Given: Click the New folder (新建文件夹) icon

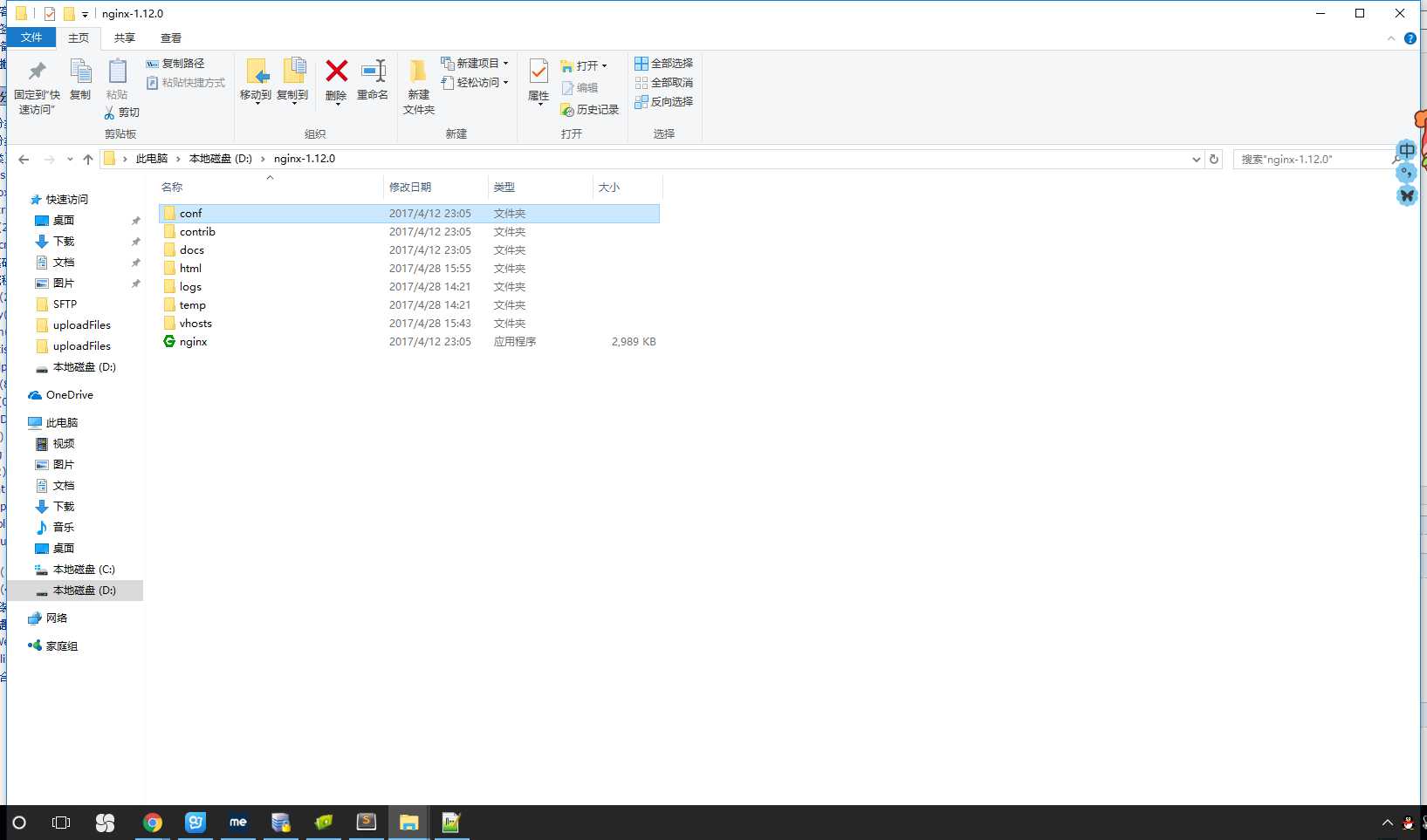Looking at the screenshot, I should click(418, 71).
